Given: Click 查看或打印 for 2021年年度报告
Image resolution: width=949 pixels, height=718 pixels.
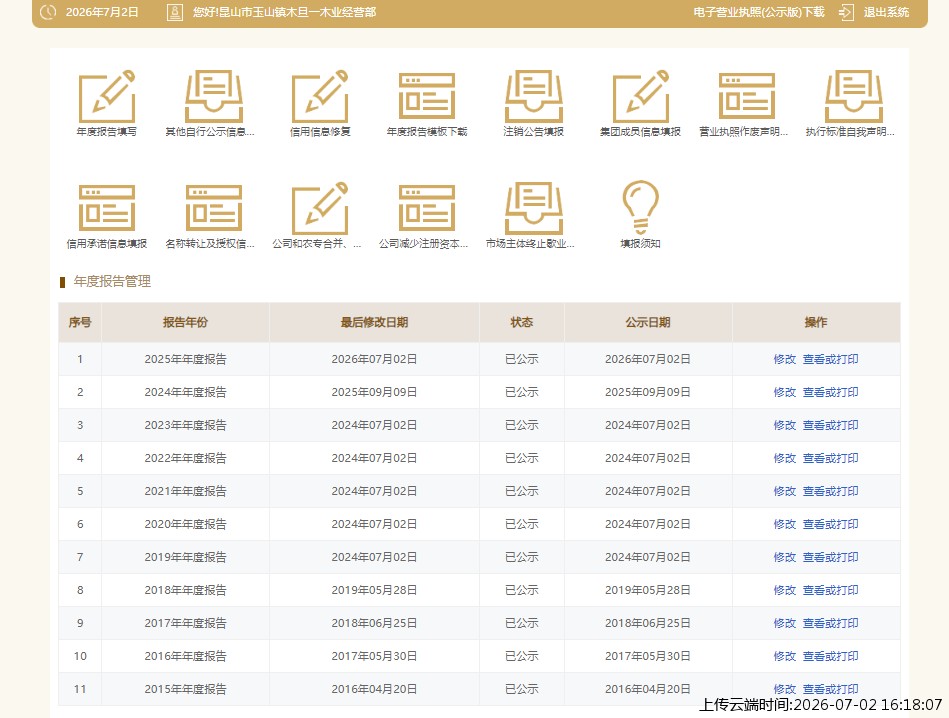Looking at the screenshot, I should 830,491.
